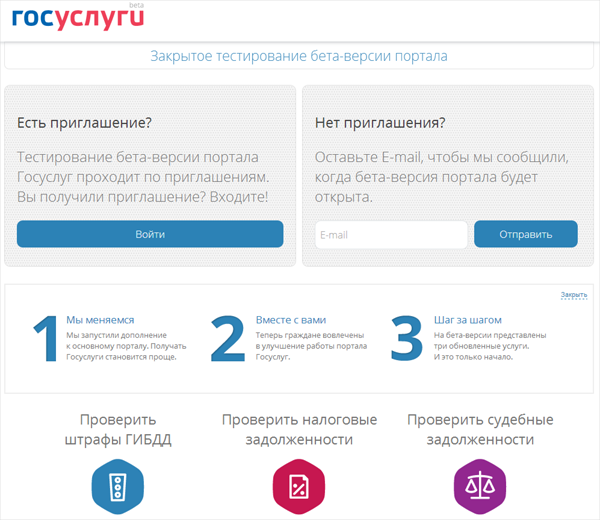Open Проверить налоговые задолженности title

[299, 429]
